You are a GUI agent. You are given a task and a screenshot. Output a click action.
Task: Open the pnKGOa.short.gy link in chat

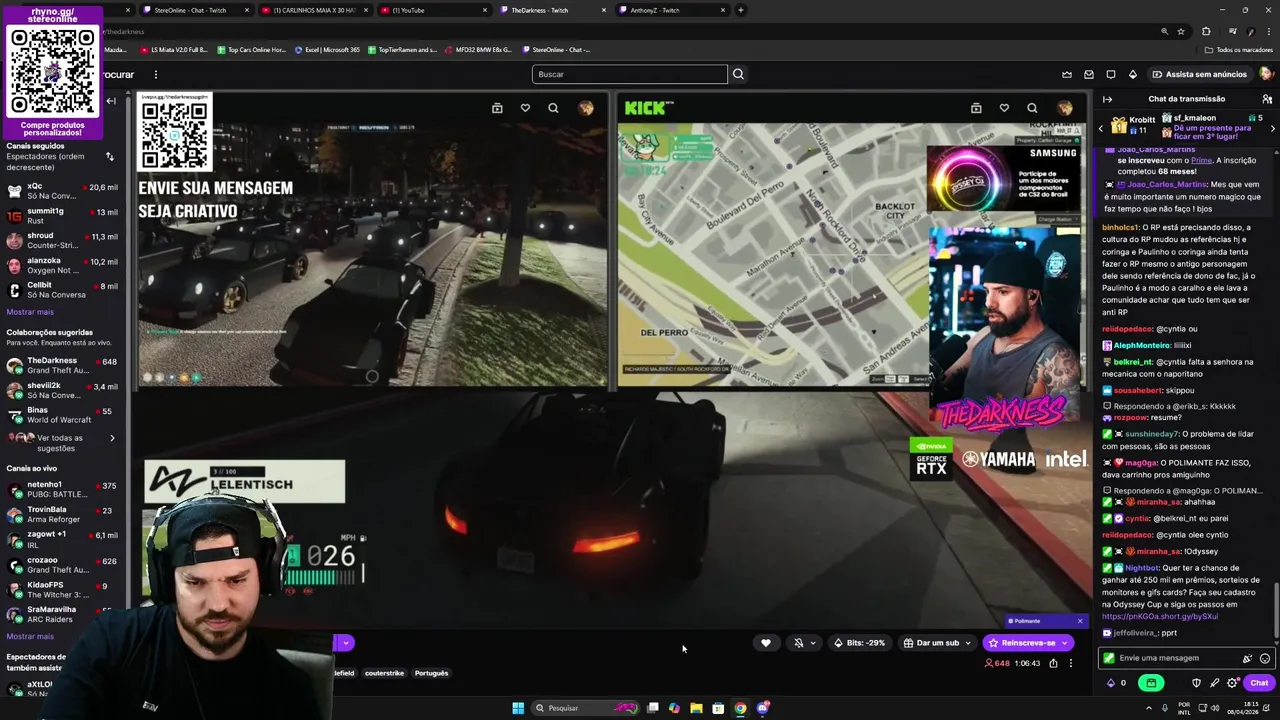[1160, 617]
